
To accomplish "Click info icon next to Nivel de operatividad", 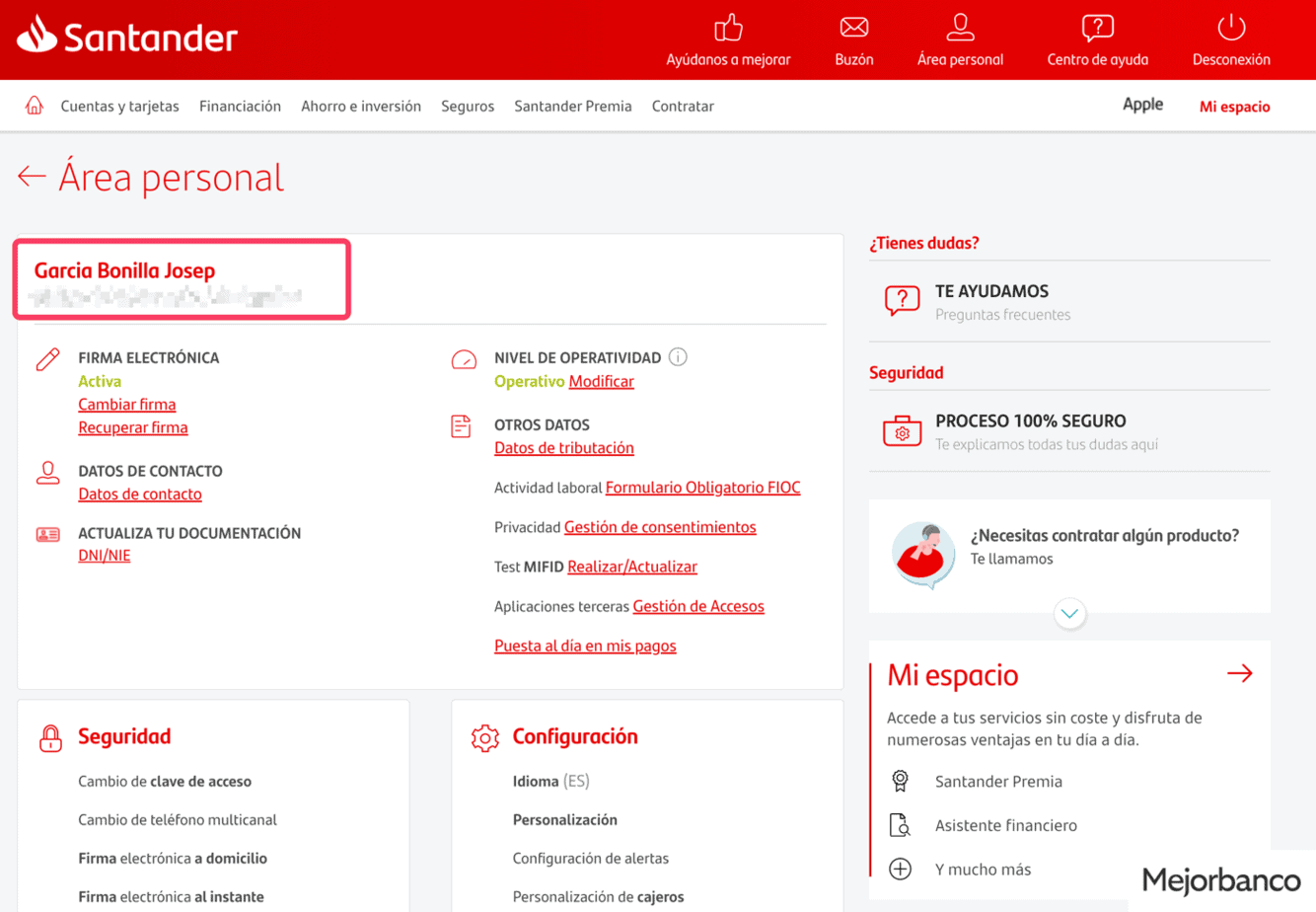I will 678,357.
